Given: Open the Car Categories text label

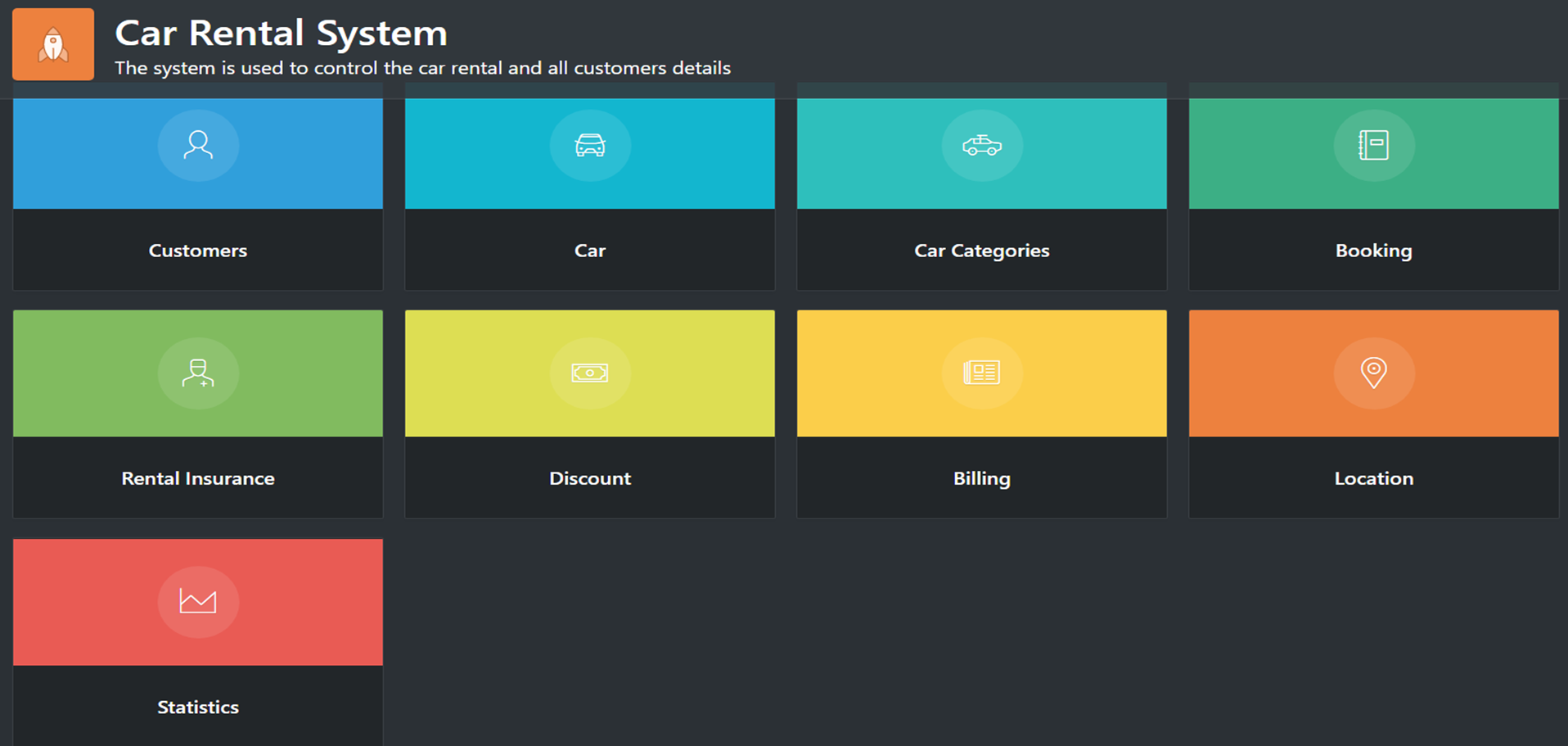Looking at the screenshot, I should (x=981, y=251).
